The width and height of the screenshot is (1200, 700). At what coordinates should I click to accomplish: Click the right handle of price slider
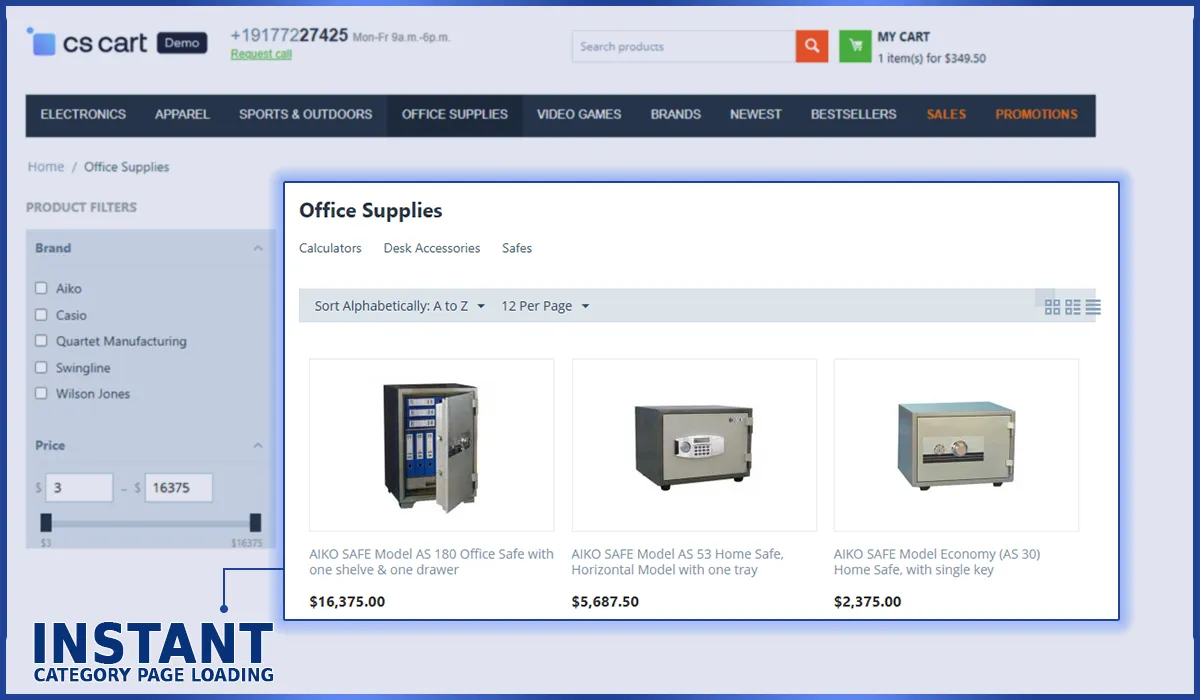tap(255, 522)
